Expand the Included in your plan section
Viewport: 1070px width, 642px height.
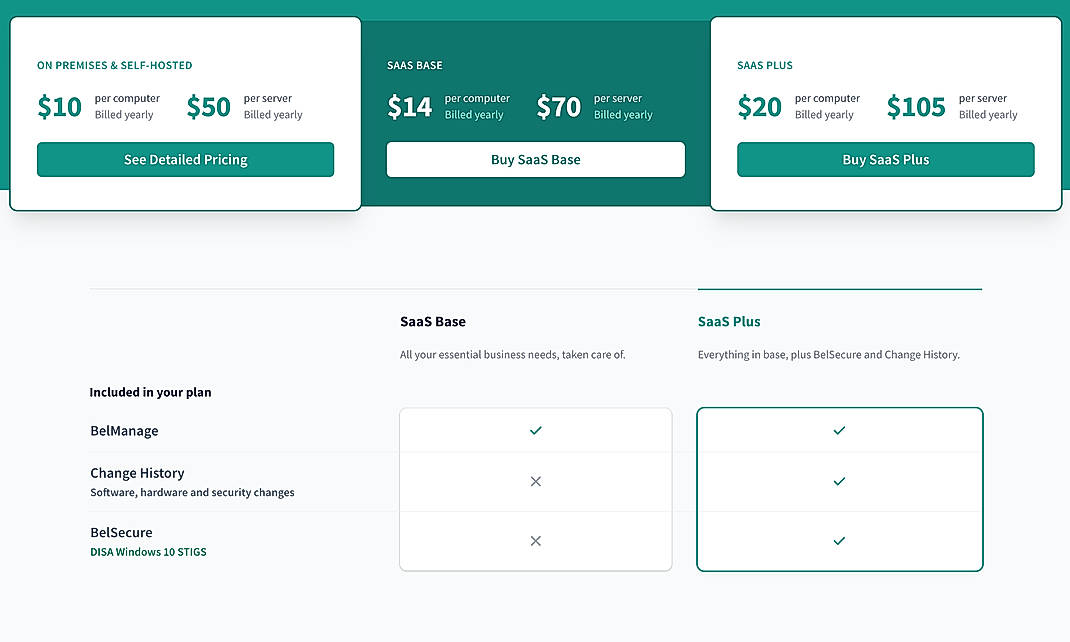coord(150,392)
